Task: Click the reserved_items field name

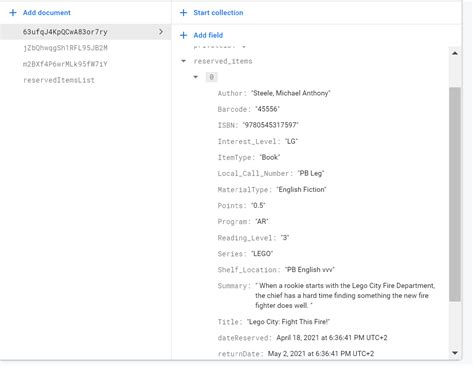Action: (223, 61)
